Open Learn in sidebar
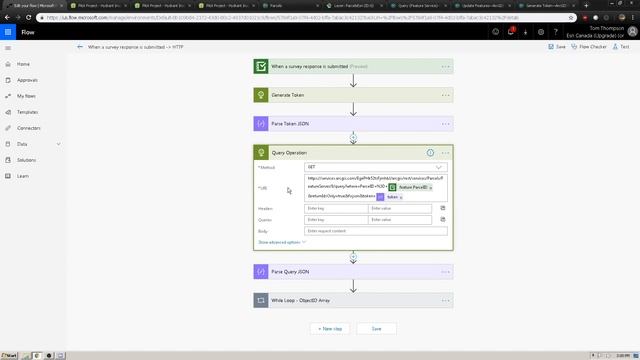The height and width of the screenshot is (360, 640). (x=23, y=176)
